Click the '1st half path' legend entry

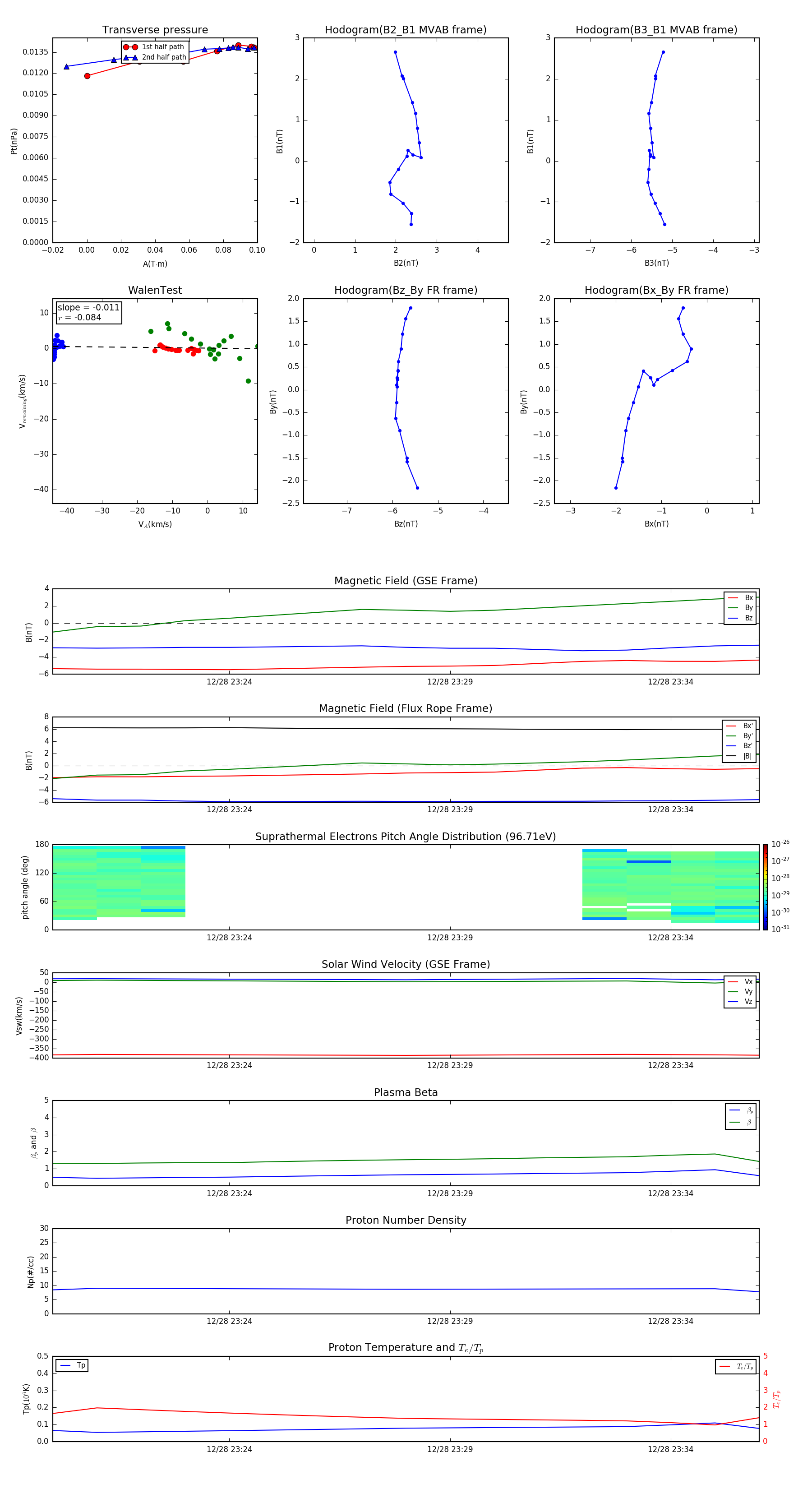tap(154, 47)
